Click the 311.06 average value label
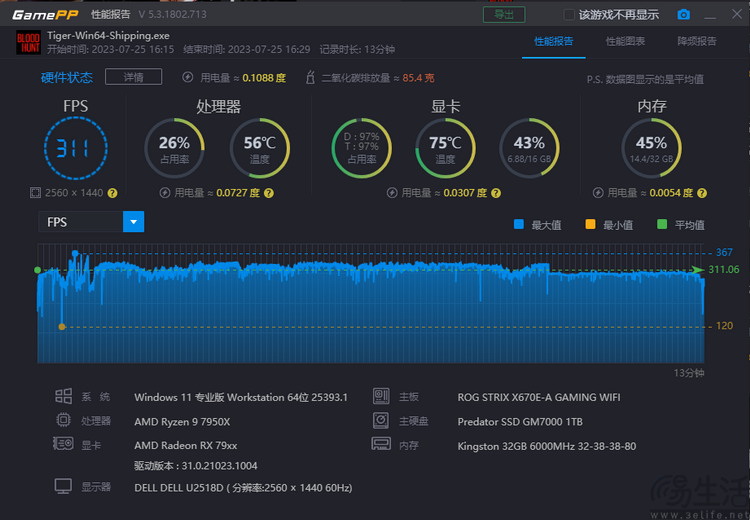The width and height of the screenshot is (750, 520). click(x=723, y=269)
